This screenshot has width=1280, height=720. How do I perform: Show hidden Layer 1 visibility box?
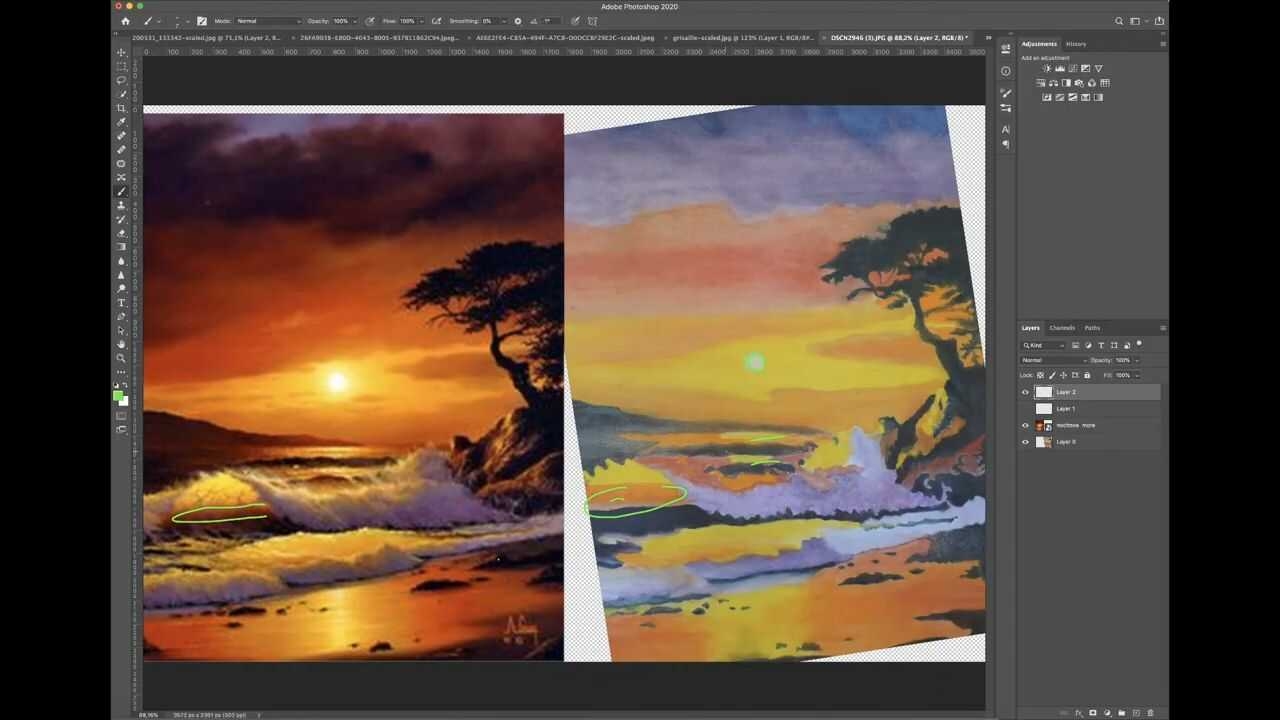pos(1025,408)
